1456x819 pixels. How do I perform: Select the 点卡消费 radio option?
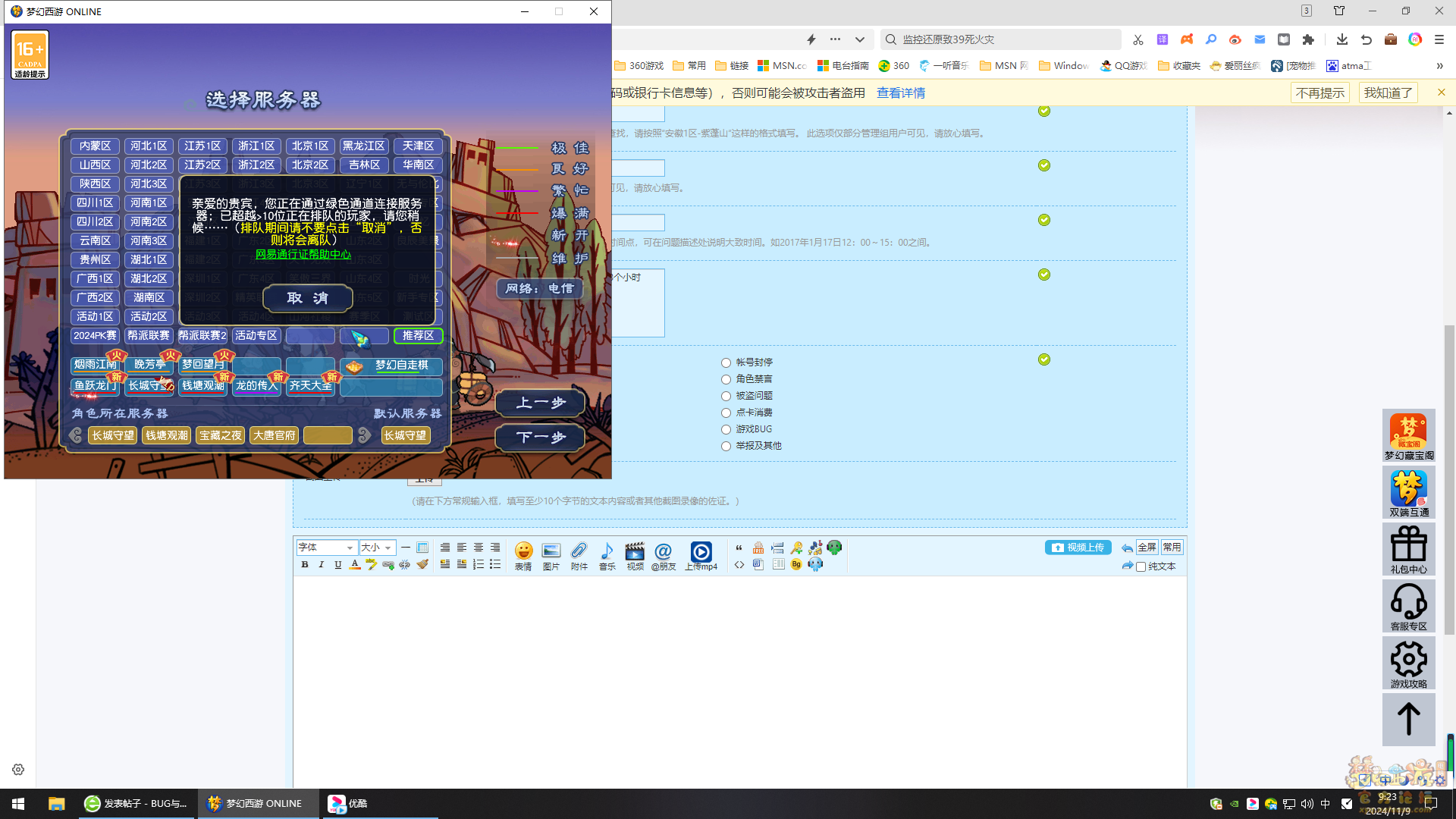pyautogui.click(x=726, y=413)
